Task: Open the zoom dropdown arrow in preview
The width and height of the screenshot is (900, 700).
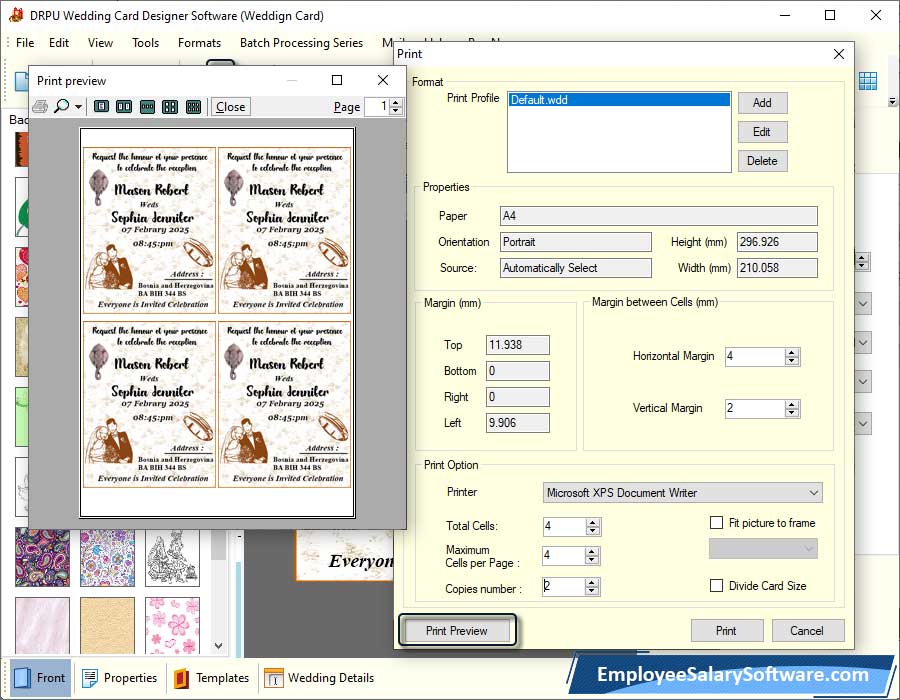Action: coord(78,107)
